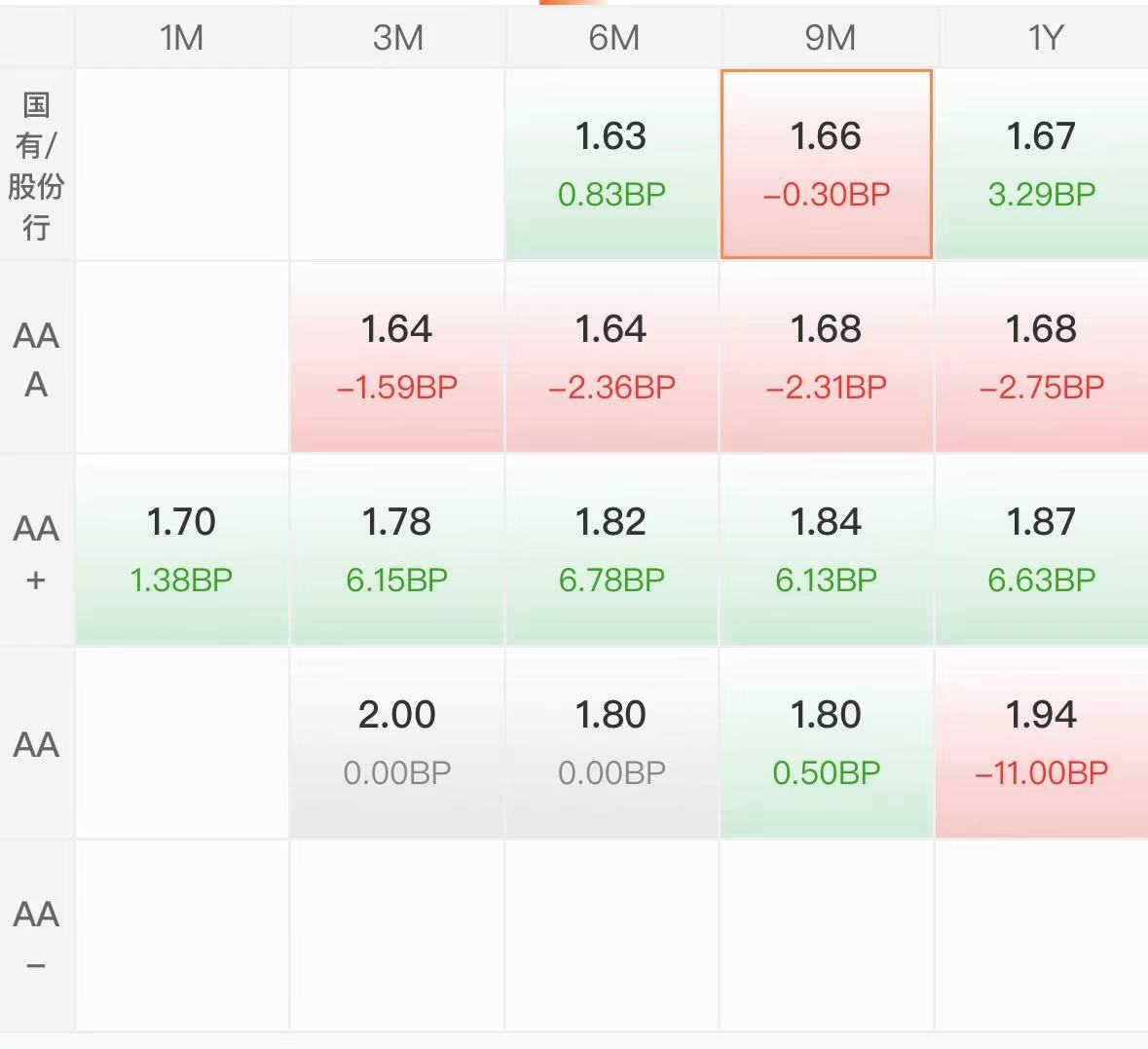Select the 国有/股份行 6M cell showing 1.63
The image size is (1148, 1049).
tap(611, 164)
